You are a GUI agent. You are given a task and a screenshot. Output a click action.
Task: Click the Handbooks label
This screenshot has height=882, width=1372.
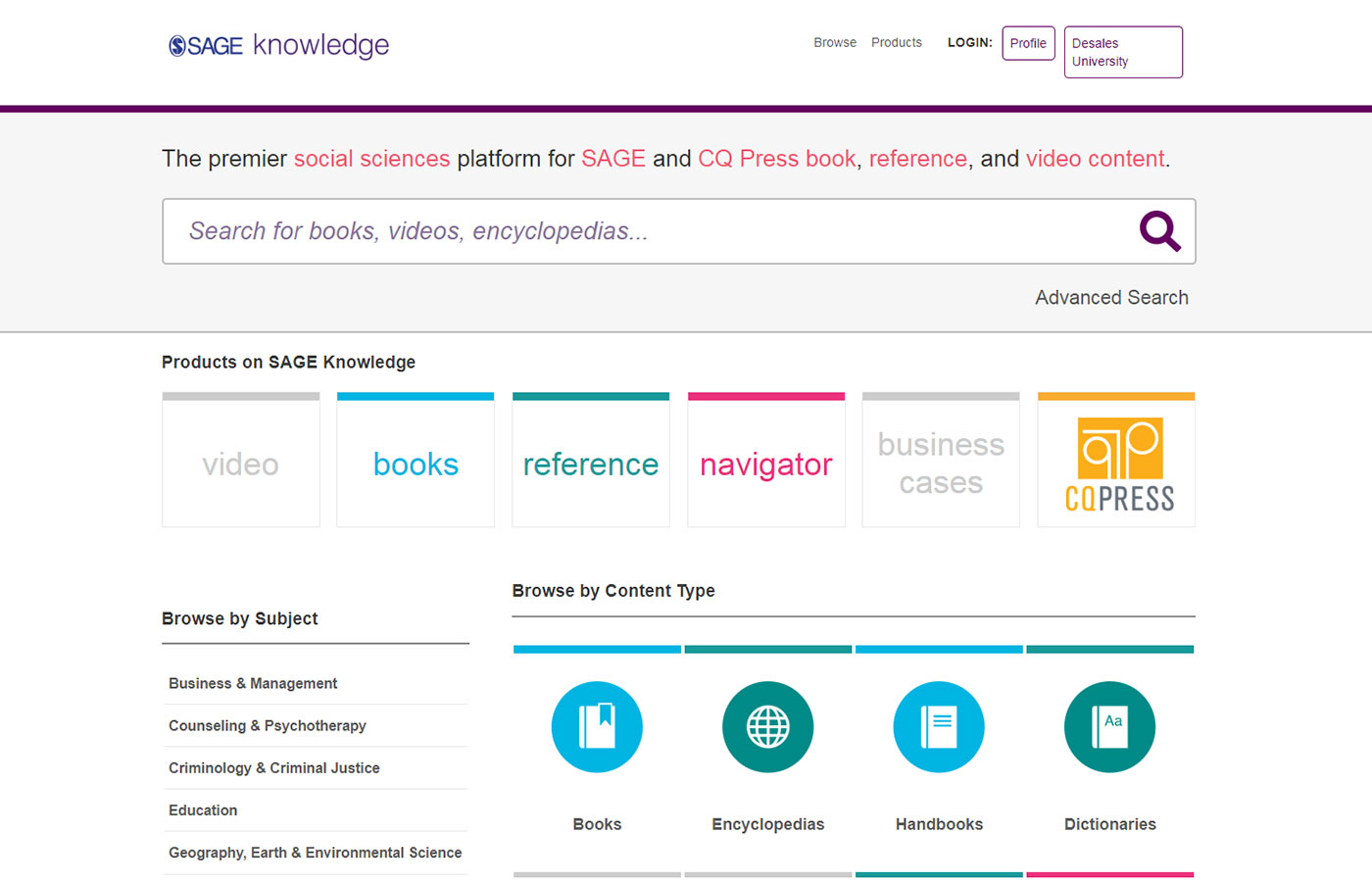939,824
